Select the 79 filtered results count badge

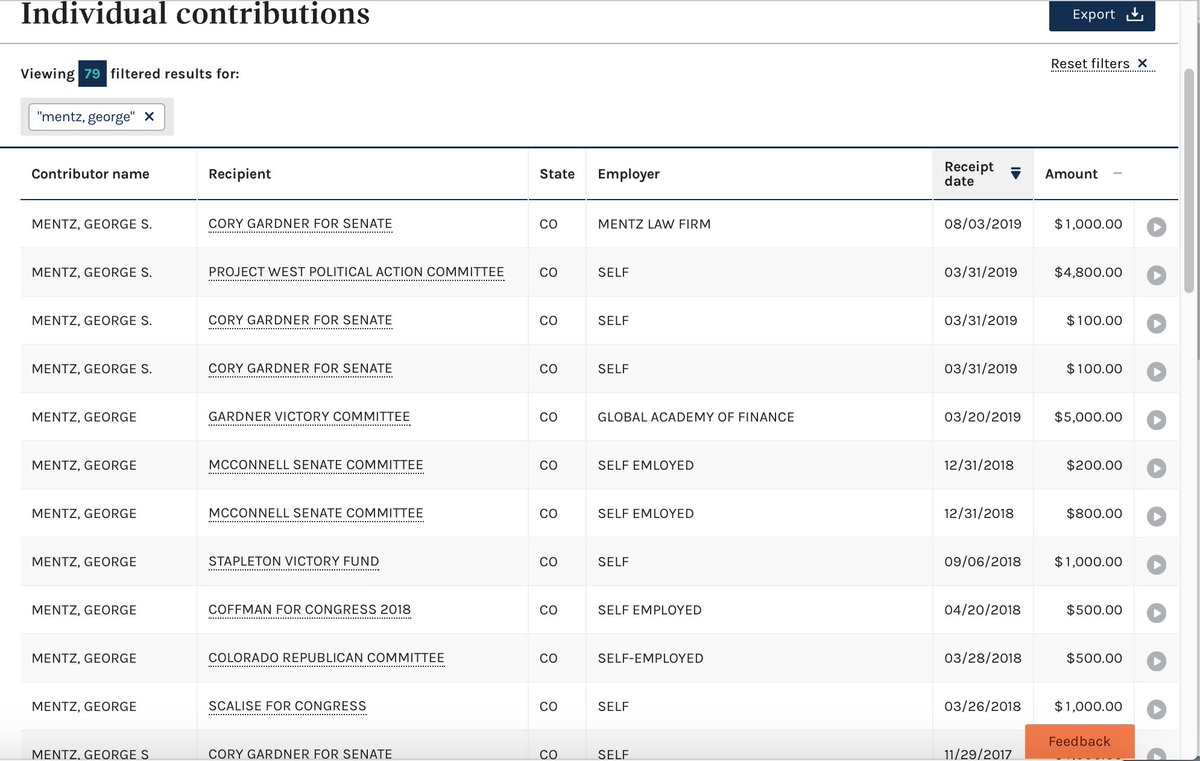[92, 74]
